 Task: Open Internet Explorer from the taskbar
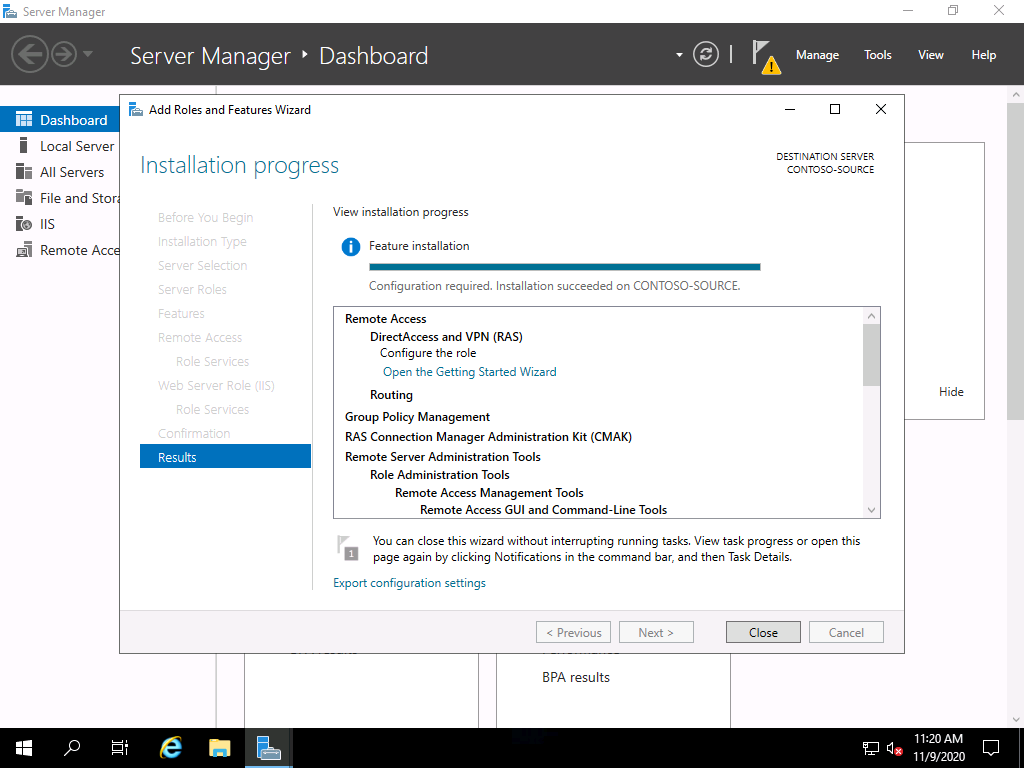[172, 747]
